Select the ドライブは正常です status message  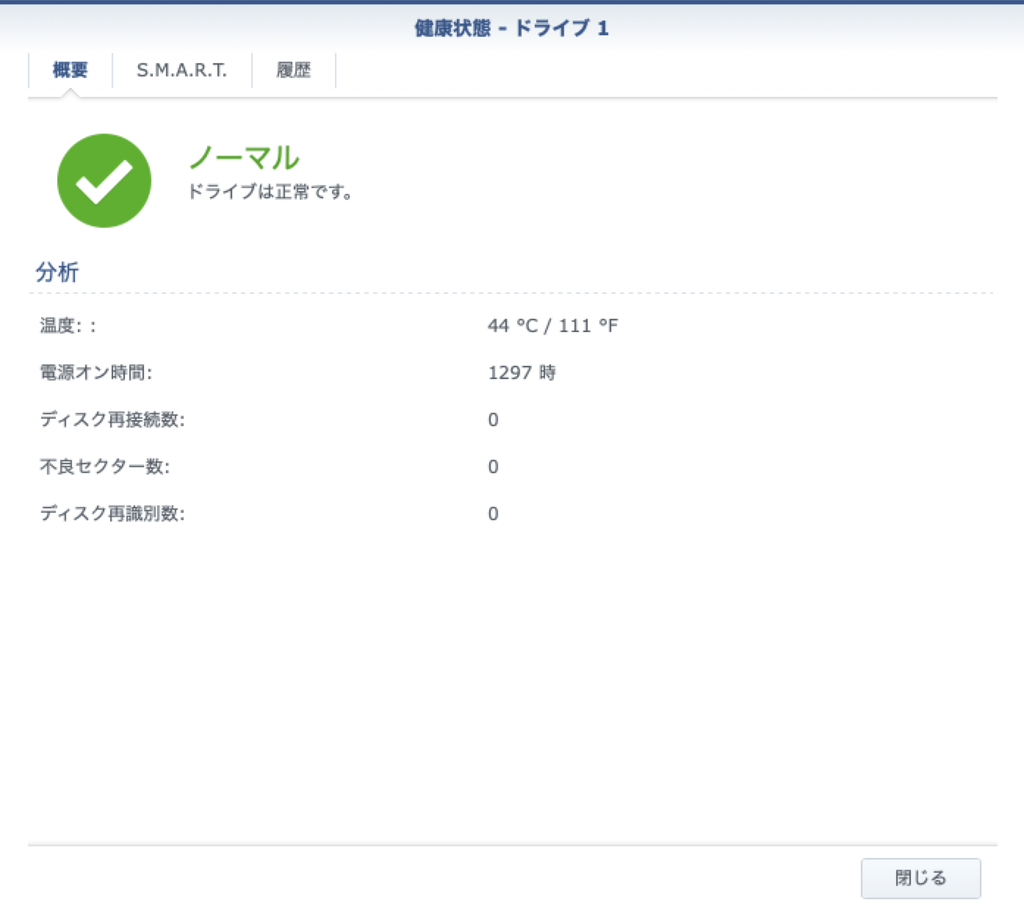point(271,192)
